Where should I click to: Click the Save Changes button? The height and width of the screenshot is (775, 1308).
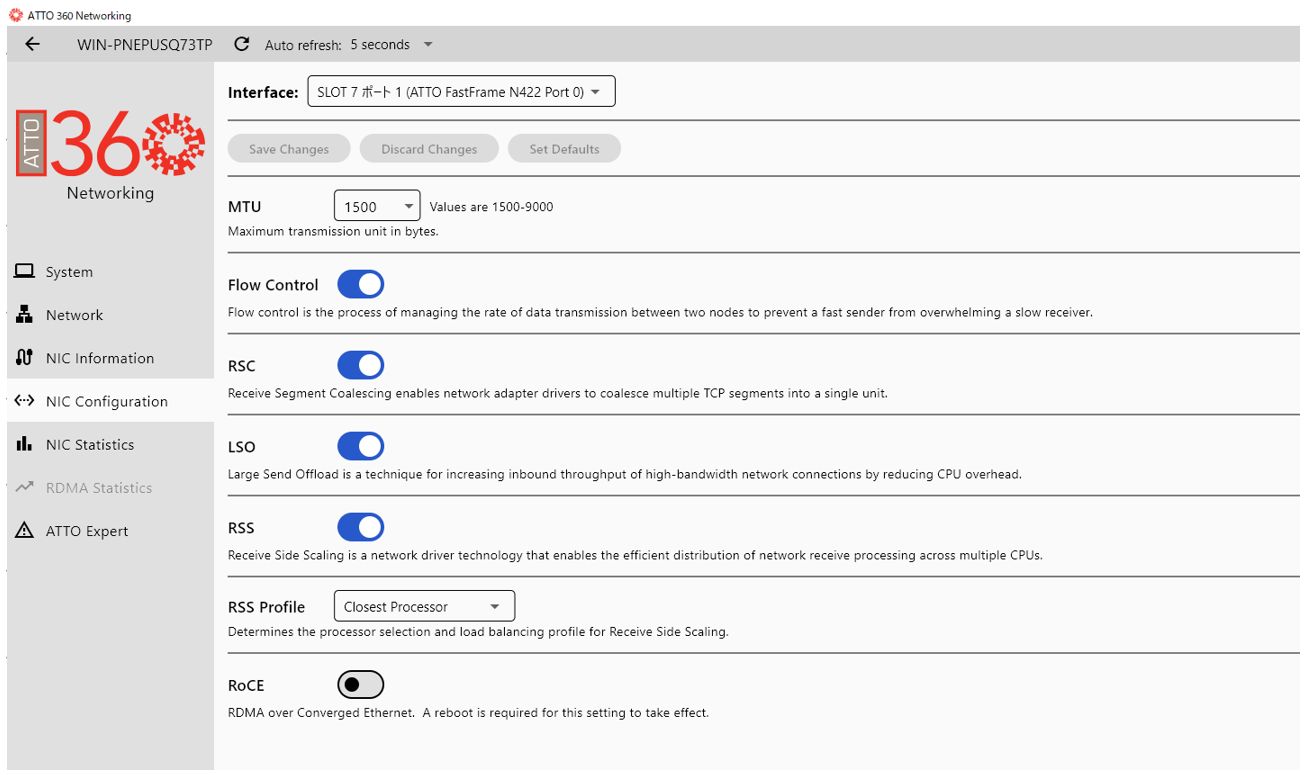pos(289,149)
